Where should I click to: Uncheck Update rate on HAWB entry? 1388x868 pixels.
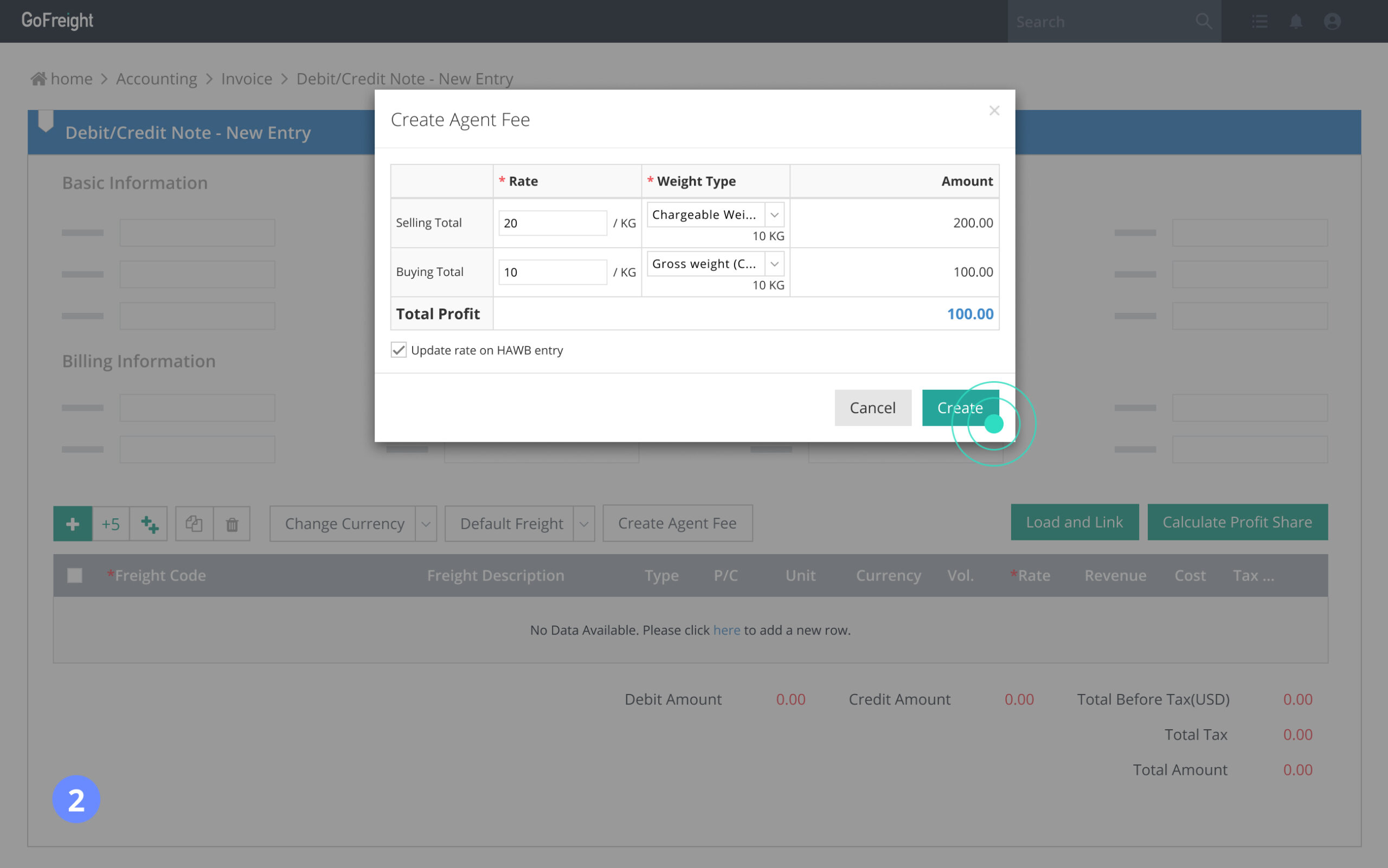399,350
